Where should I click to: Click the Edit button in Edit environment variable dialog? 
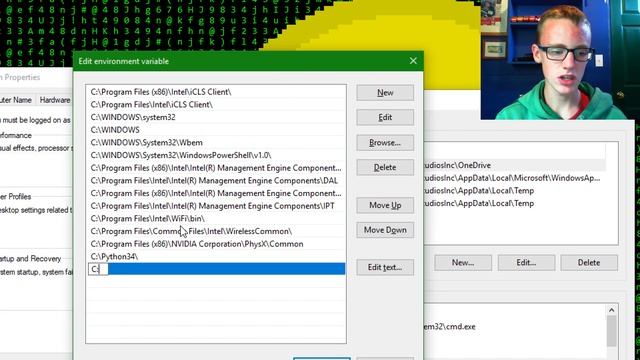385,118
